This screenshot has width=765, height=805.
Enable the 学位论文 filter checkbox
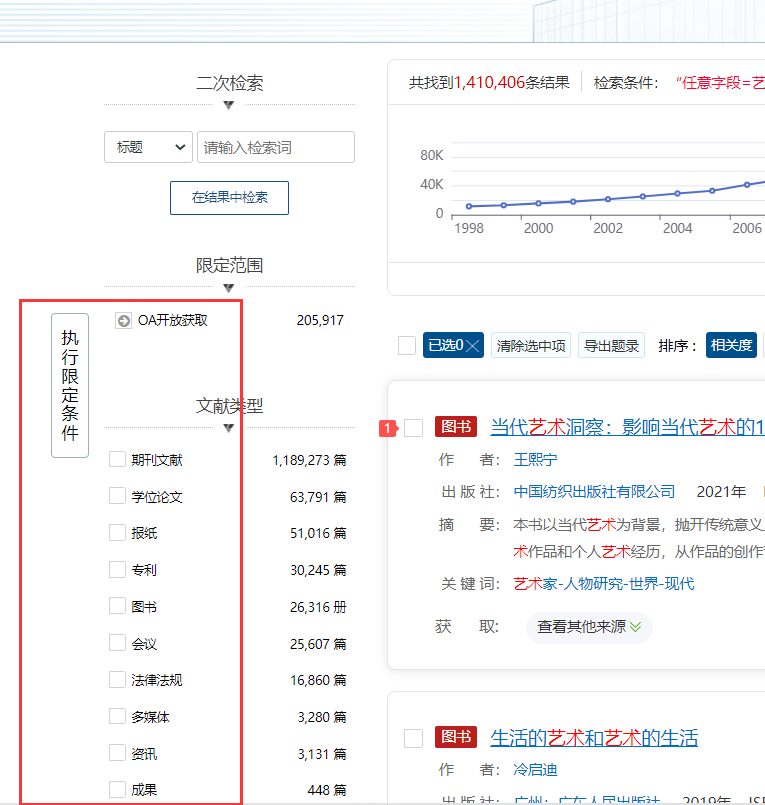tap(117, 496)
